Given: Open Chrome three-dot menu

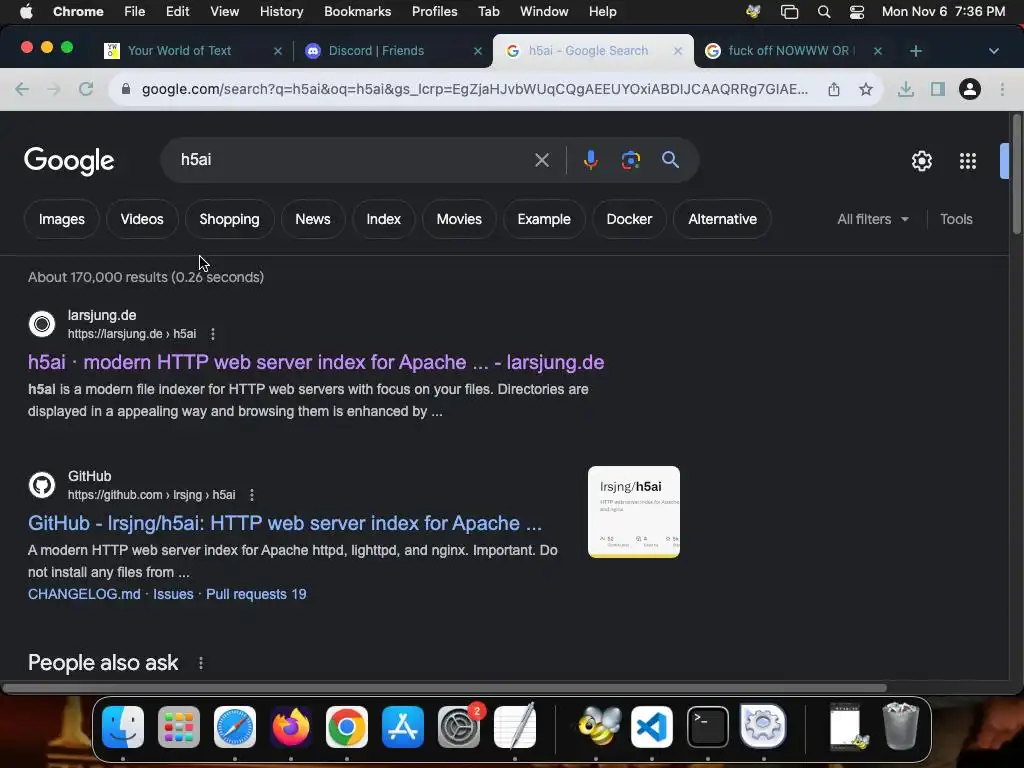Looking at the screenshot, I should point(1002,89).
